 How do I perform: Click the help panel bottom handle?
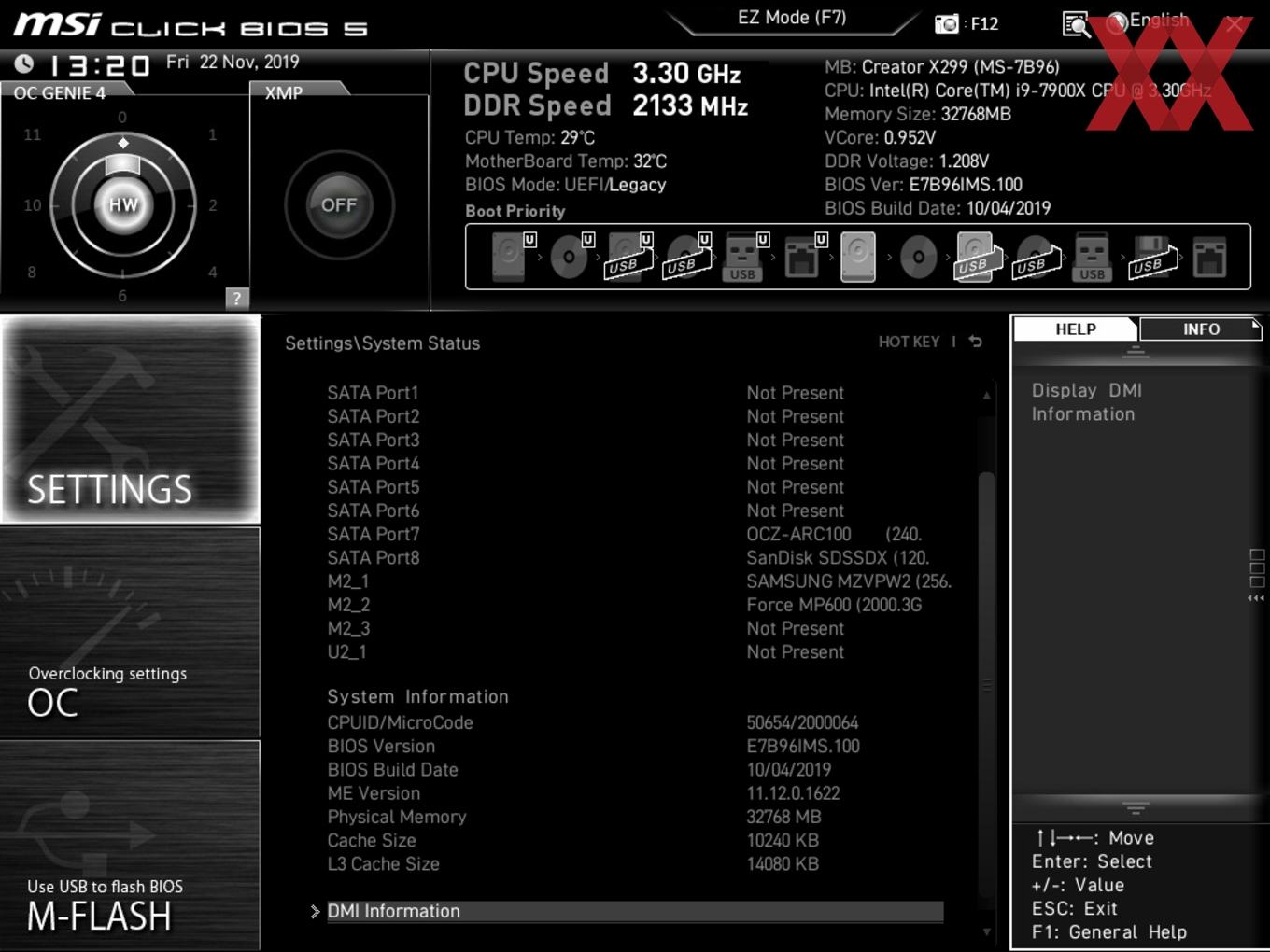(1136, 808)
